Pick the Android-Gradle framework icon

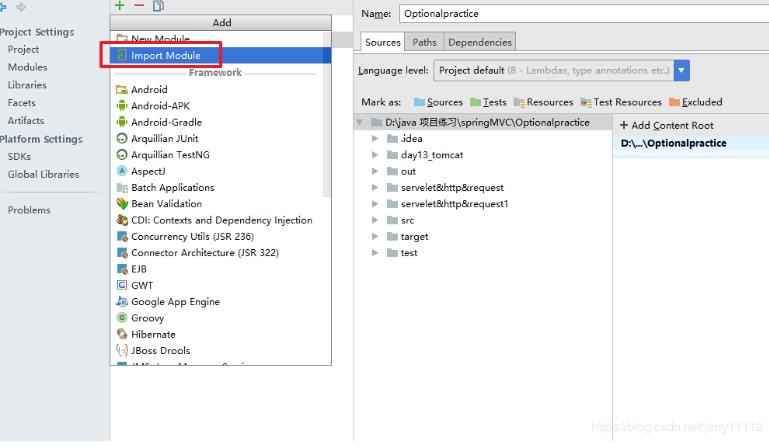pos(122,122)
